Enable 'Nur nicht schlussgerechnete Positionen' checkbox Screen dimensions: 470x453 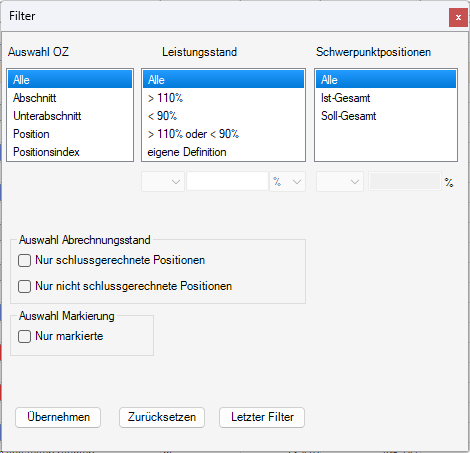(x=24, y=286)
